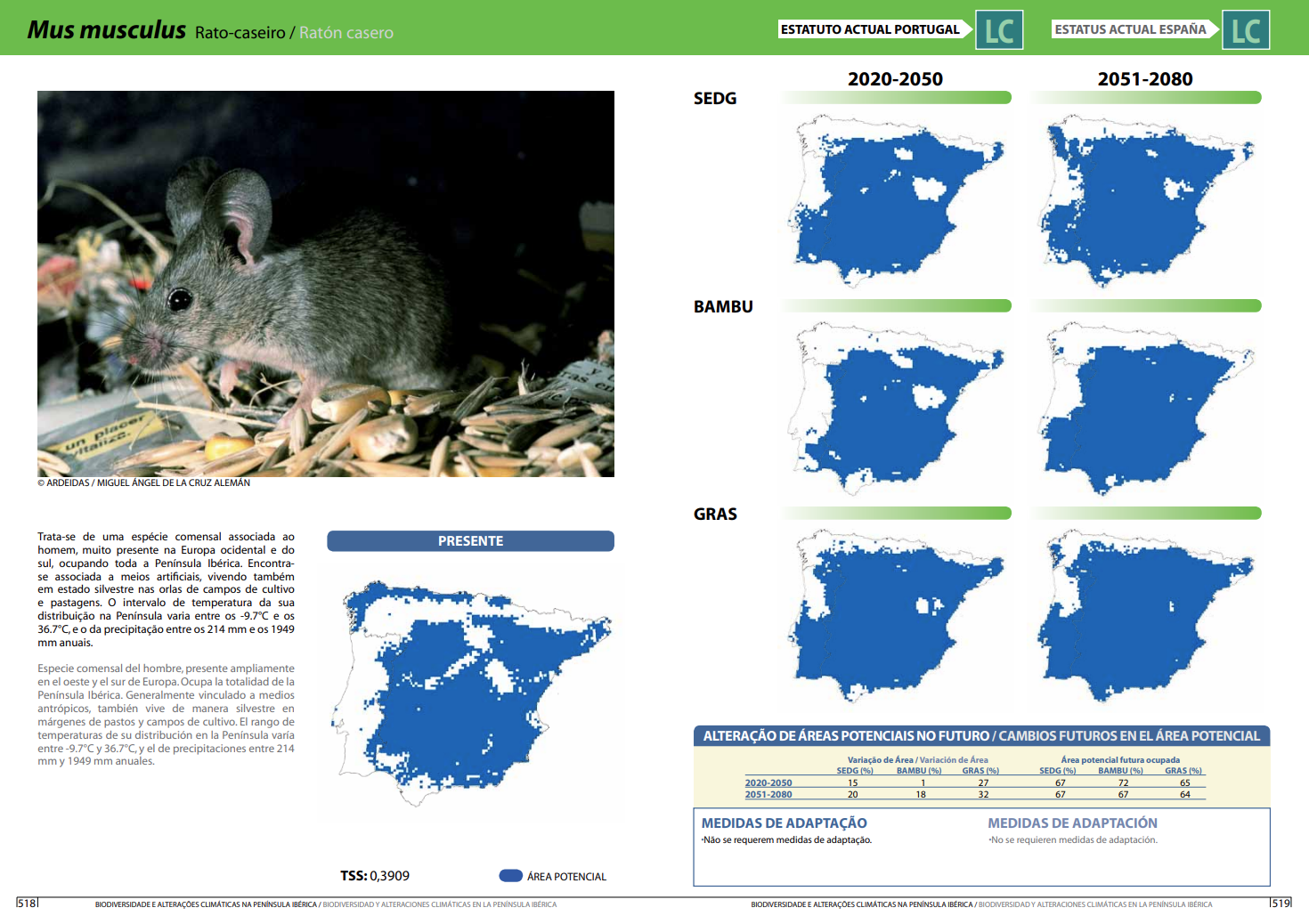Click the Estatus Actual España label

(1130, 29)
